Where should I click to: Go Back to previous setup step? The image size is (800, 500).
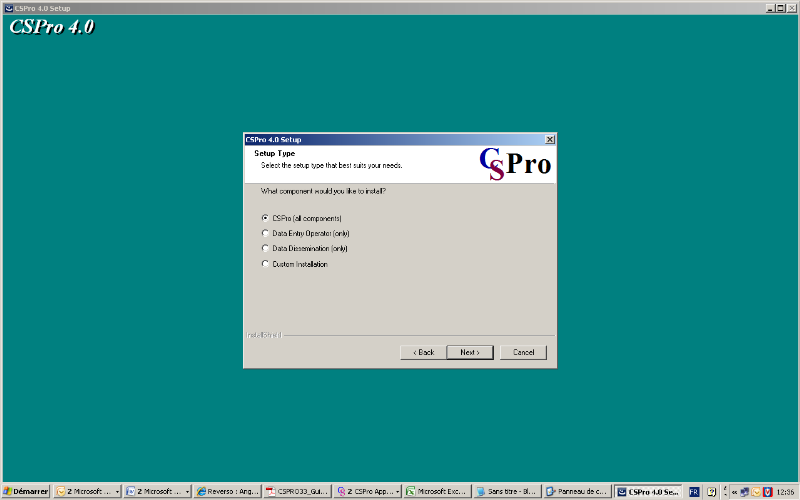click(x=423, y=352)
